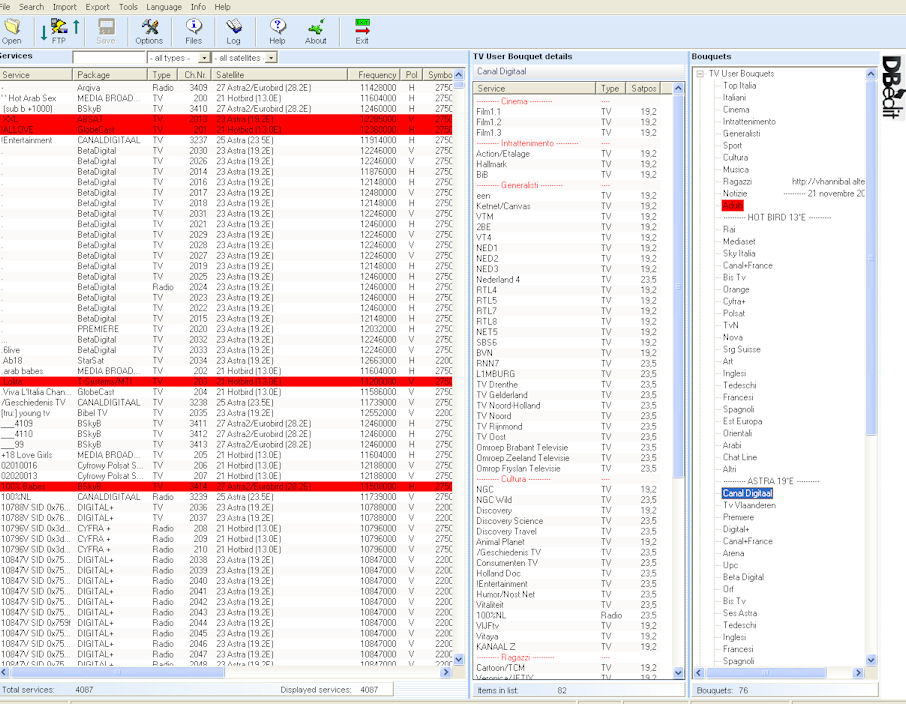Select the Intrattenimento bouquet
Viewport: 906px width, 704px height.
pyautogui.click(x=749, y=121)
